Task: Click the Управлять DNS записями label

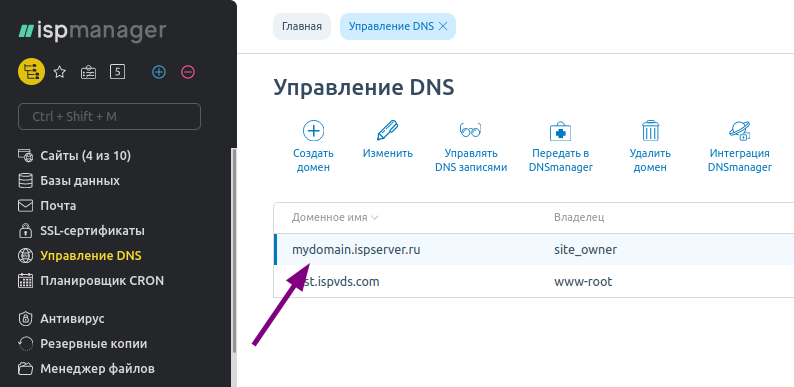Action: pos(471,160)
